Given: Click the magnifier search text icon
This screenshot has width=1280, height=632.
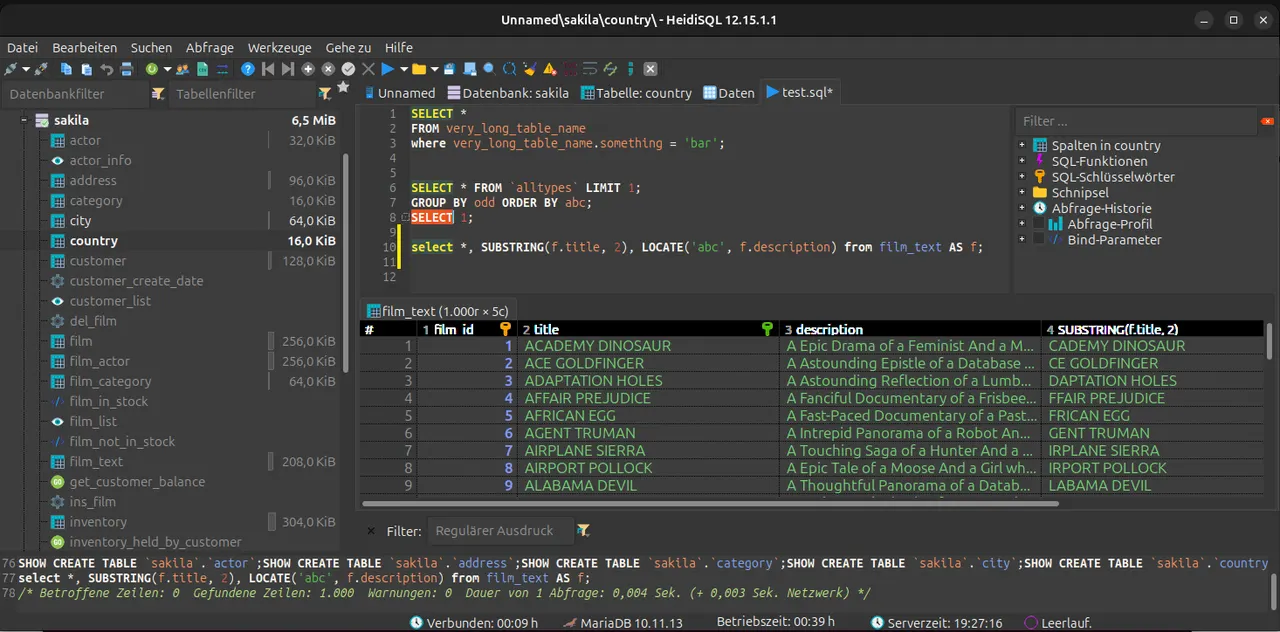Looking at the screenshot, I should 489,69.
